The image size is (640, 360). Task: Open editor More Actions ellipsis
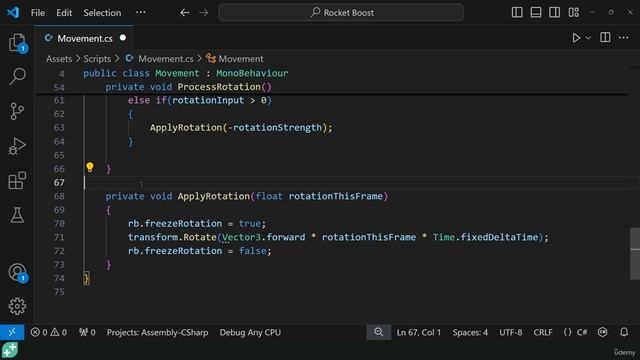tap(624, 38)
